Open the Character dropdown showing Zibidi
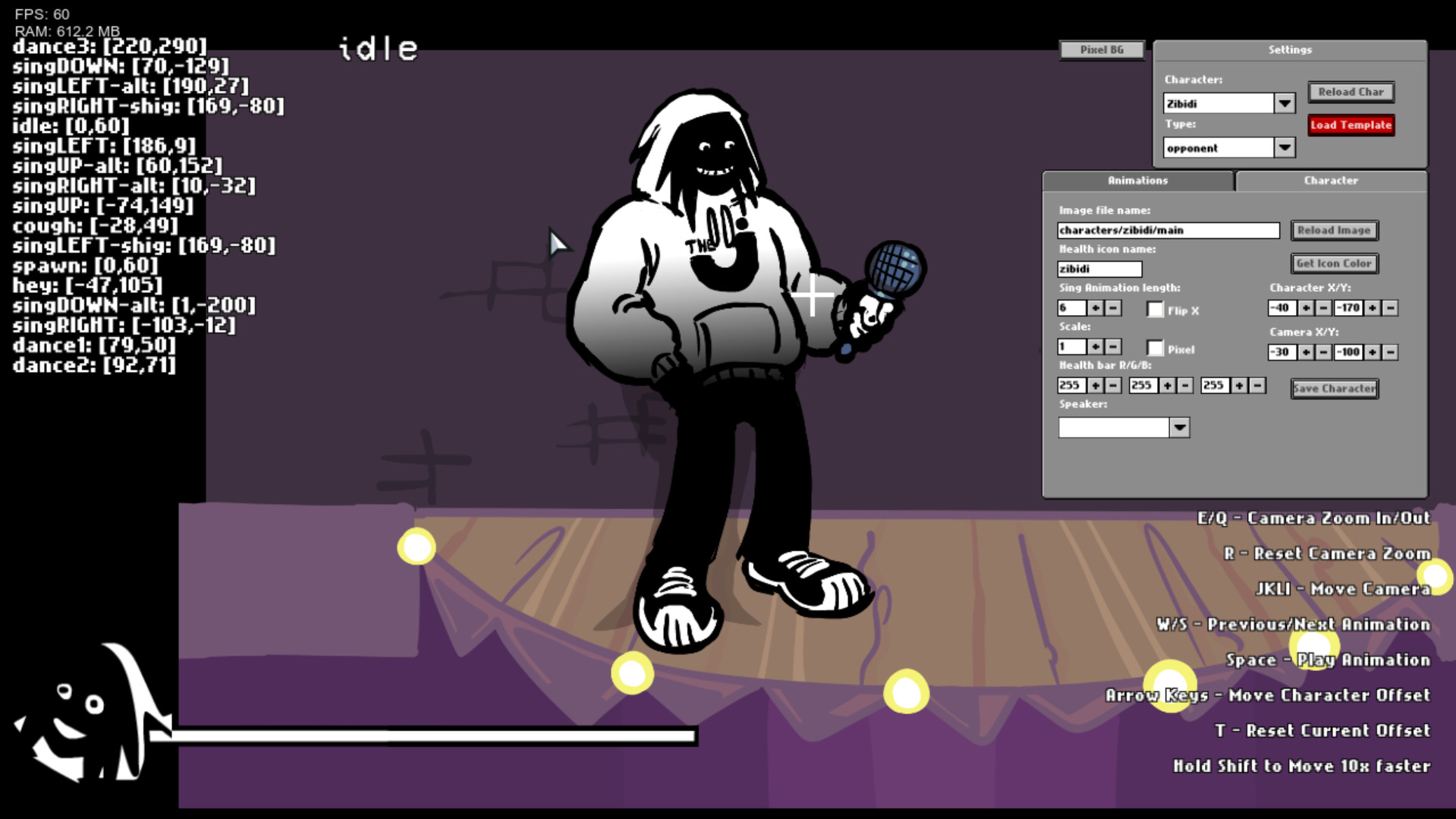1456x819 pixels. pos(1284,103)
